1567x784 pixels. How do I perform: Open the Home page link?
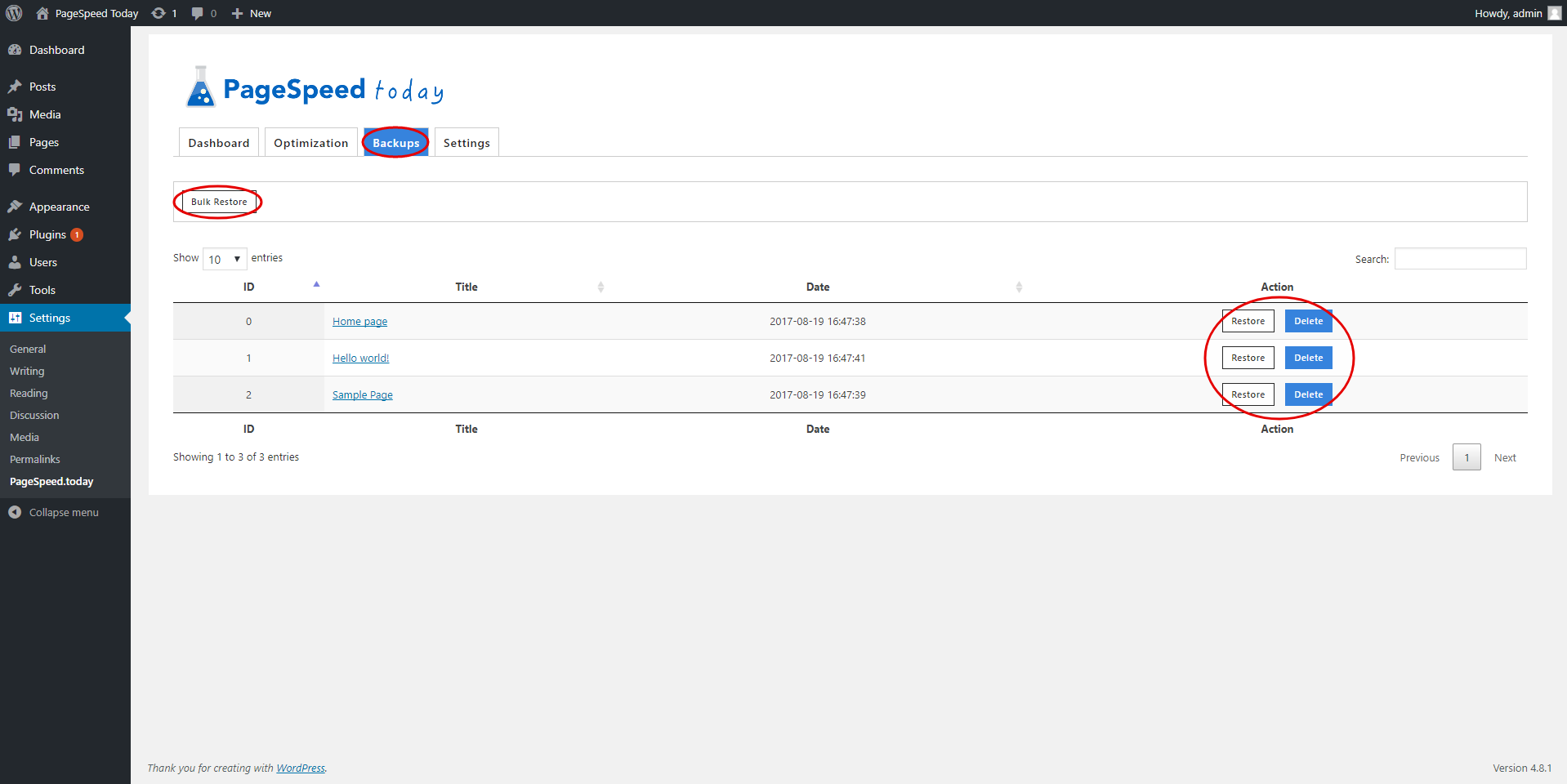[x=359, y=321]
